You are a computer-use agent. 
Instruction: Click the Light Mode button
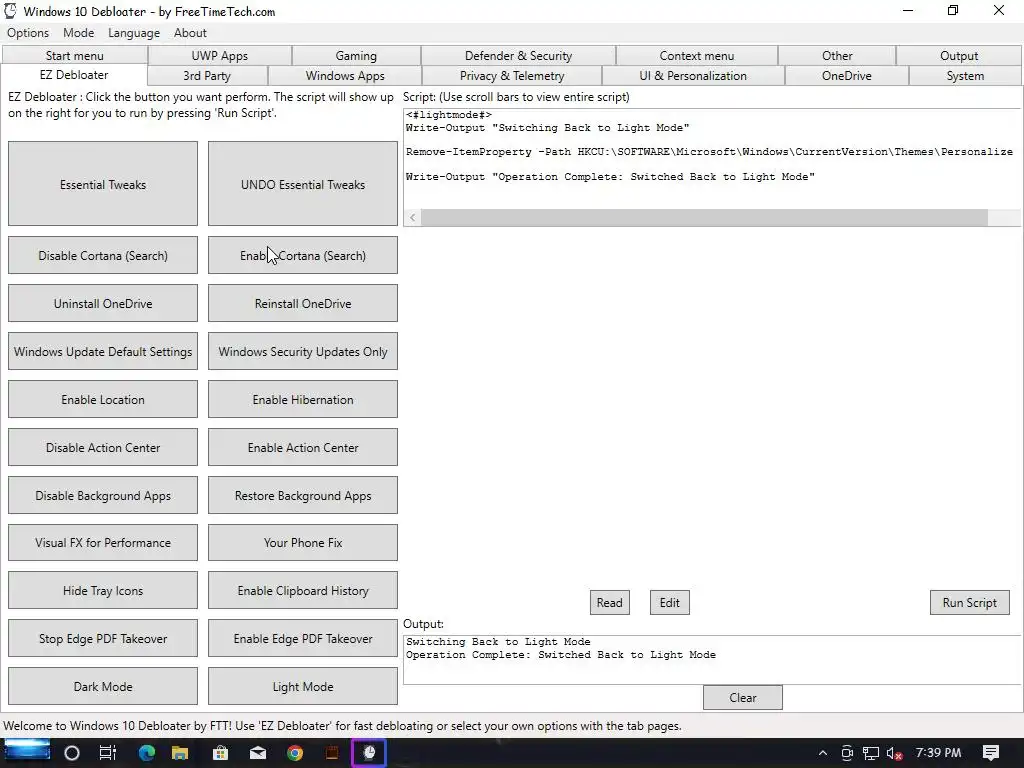tap(303, 686)
